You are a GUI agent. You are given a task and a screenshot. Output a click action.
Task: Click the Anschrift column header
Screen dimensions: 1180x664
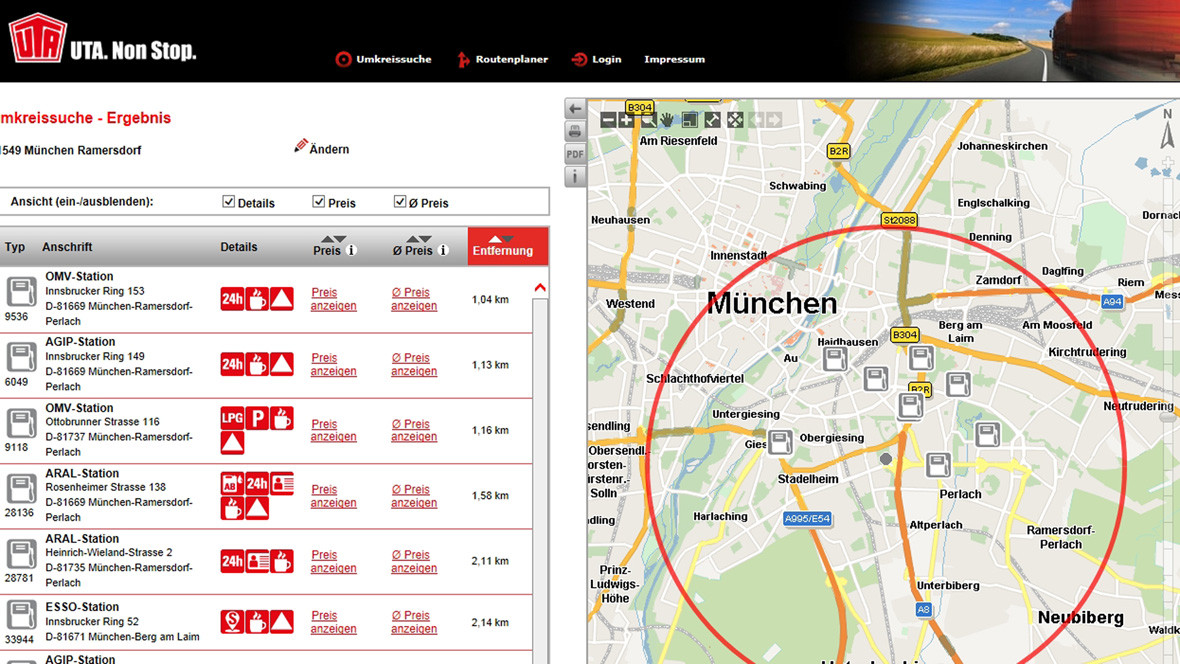[x=67, y=246]
